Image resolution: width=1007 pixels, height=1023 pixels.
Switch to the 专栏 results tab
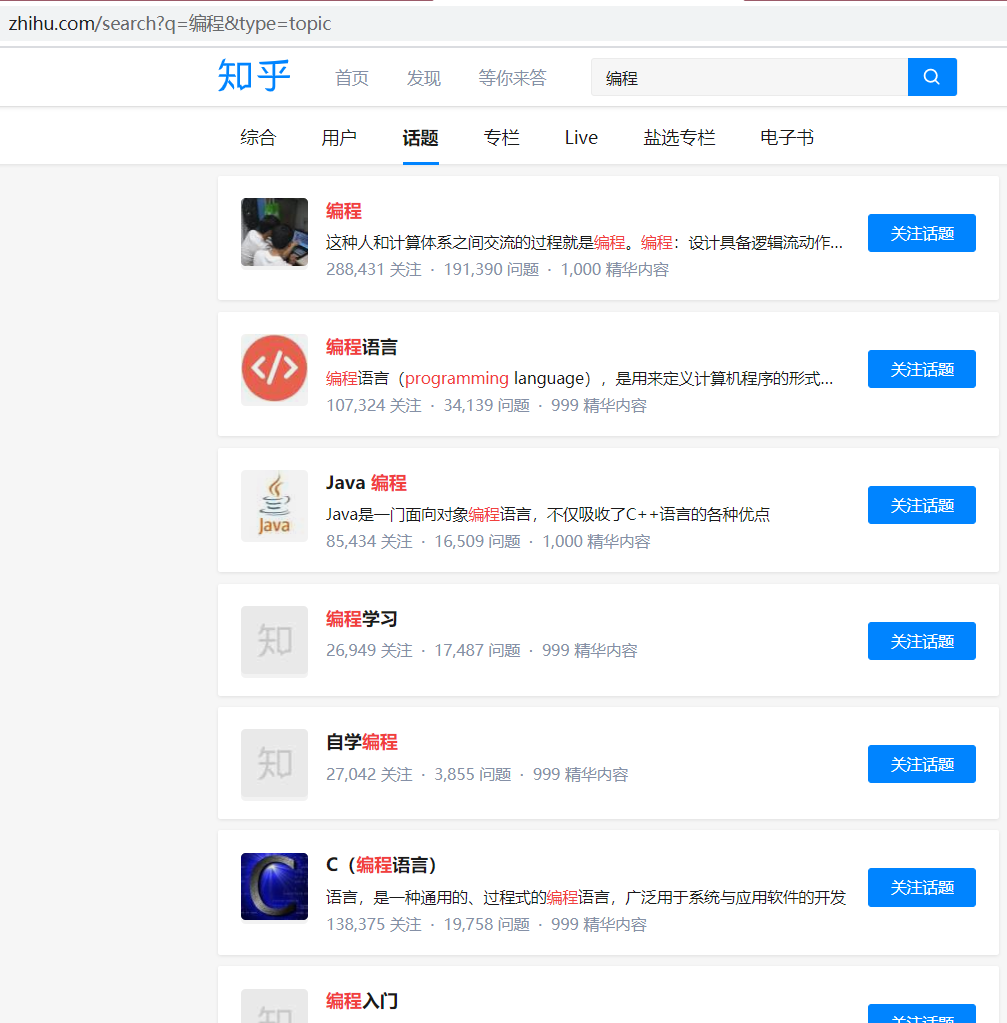click(501, 138)
